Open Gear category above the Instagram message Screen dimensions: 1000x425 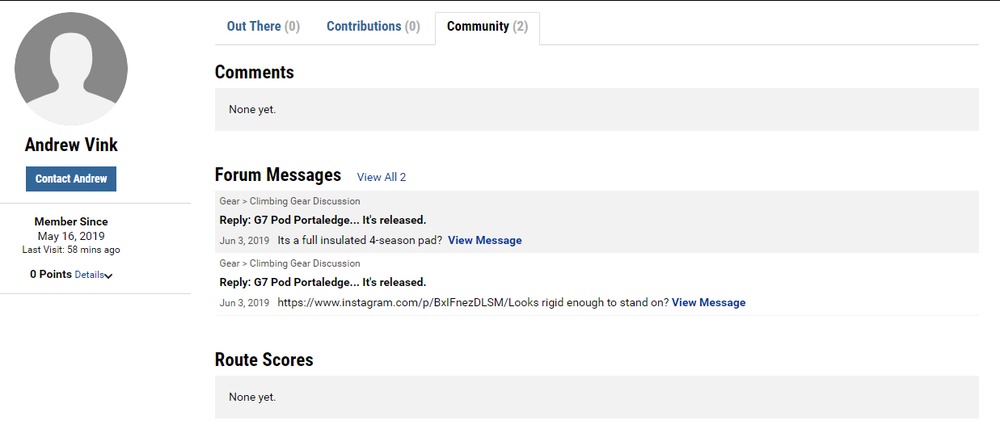point(229,263)
